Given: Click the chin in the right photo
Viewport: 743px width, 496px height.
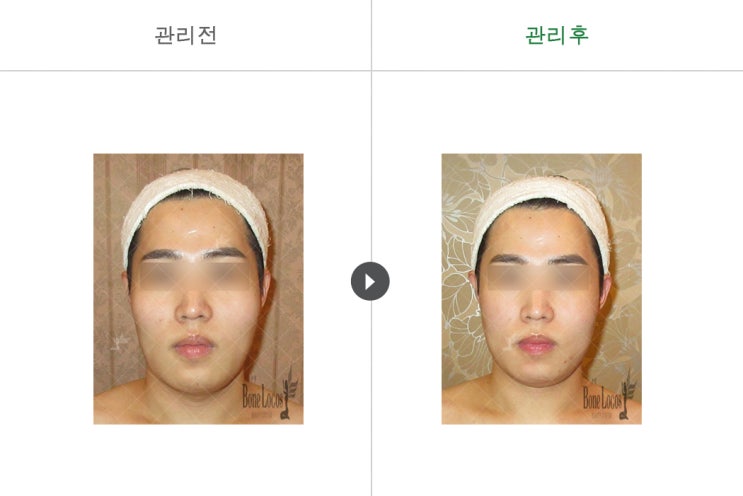Looking at the screenshot, I should (x=536, y=374).
